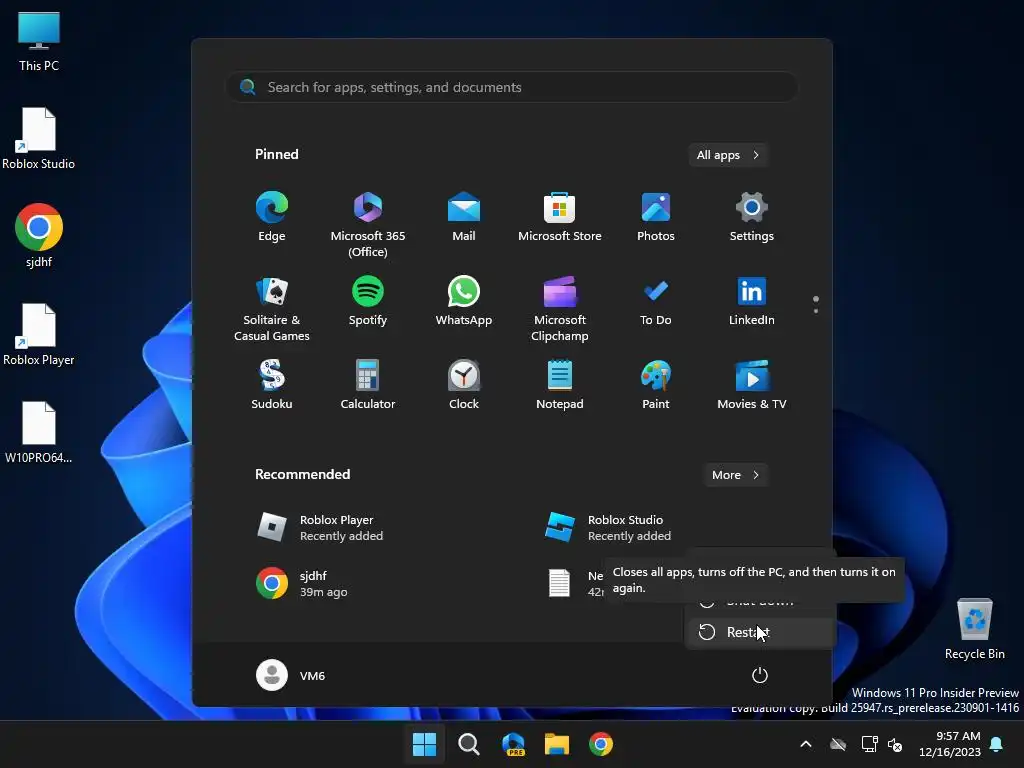Click the network tray icon
Screen dimensions: 1024x768
pyautogui.click(x=869, y=744)
